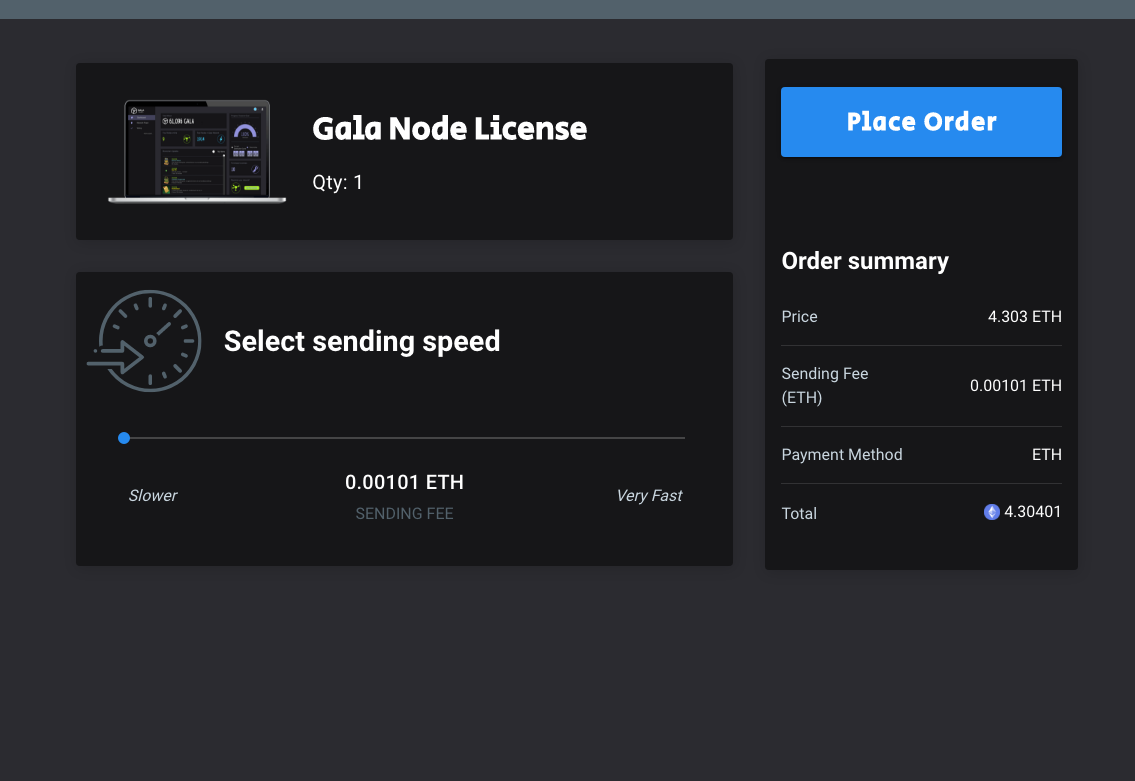Image resolution: width=1135 pixels, height=781 pixels.
Task: Click the 4.303 ETH price value
Action: click(1024, 317)
